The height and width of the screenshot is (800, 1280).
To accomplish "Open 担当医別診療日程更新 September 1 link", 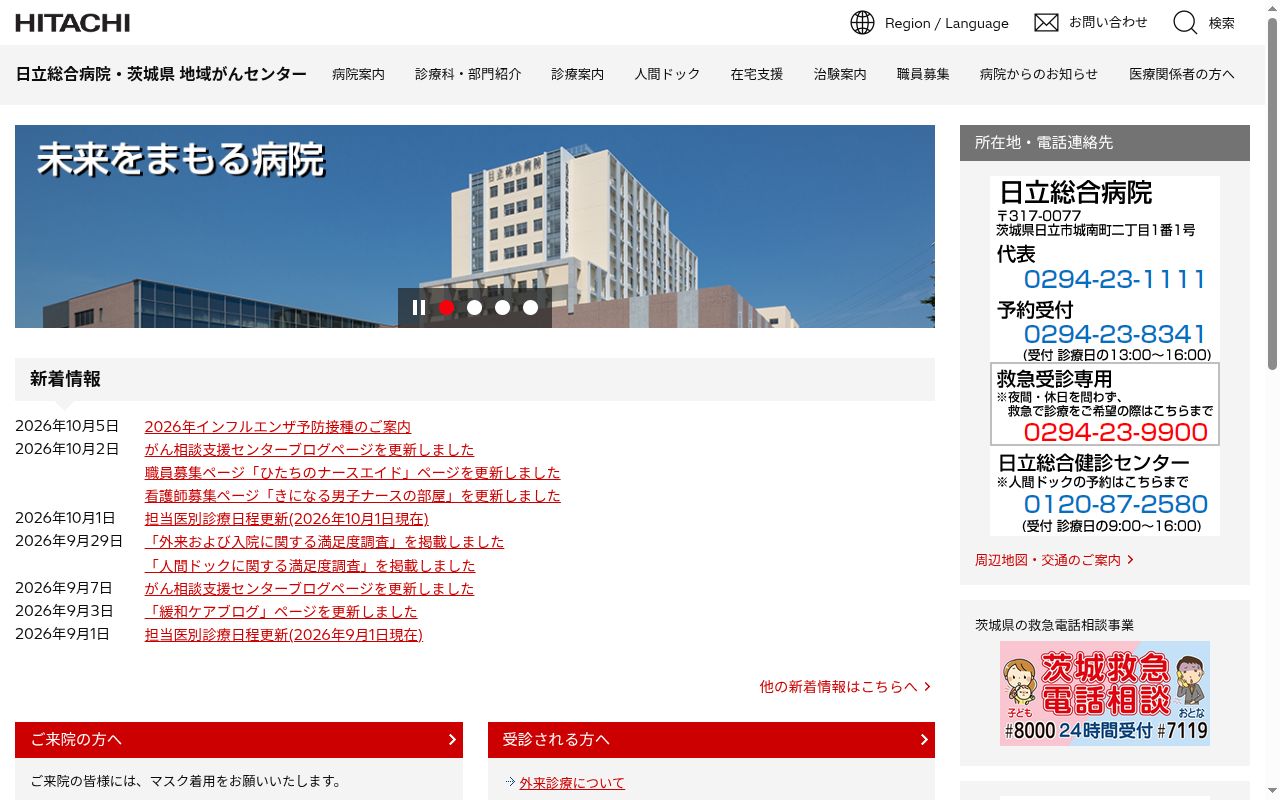I will [284, 635].
